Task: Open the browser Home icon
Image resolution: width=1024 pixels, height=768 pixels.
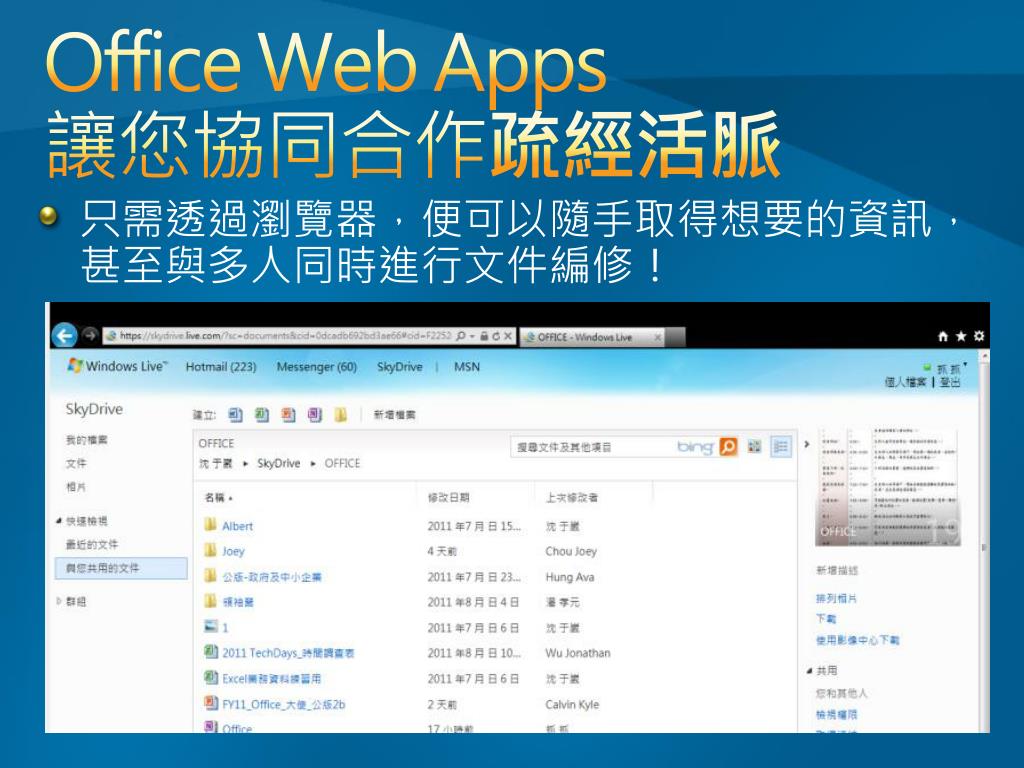Action: (x=942, y=336)
